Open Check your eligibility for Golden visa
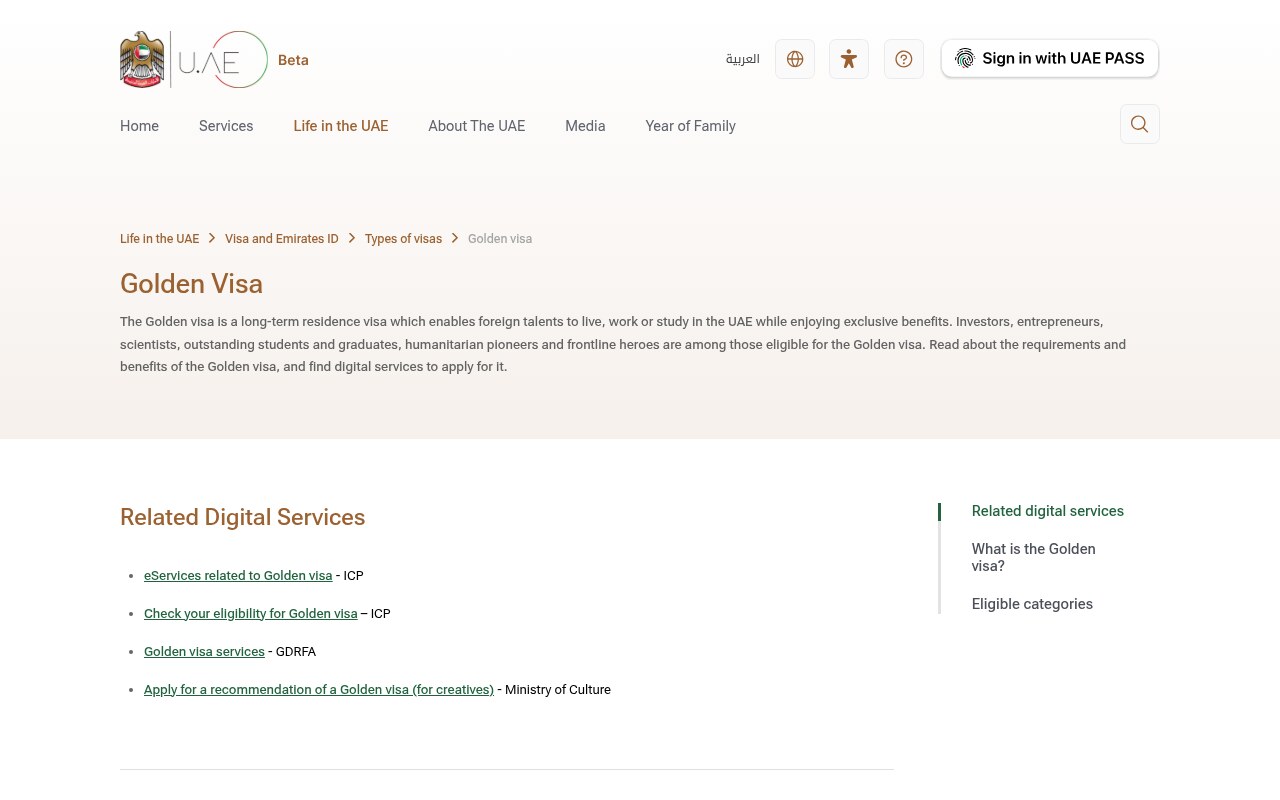Image resolution: width=1280 pixels, height=800 pixels. [251, 614]
